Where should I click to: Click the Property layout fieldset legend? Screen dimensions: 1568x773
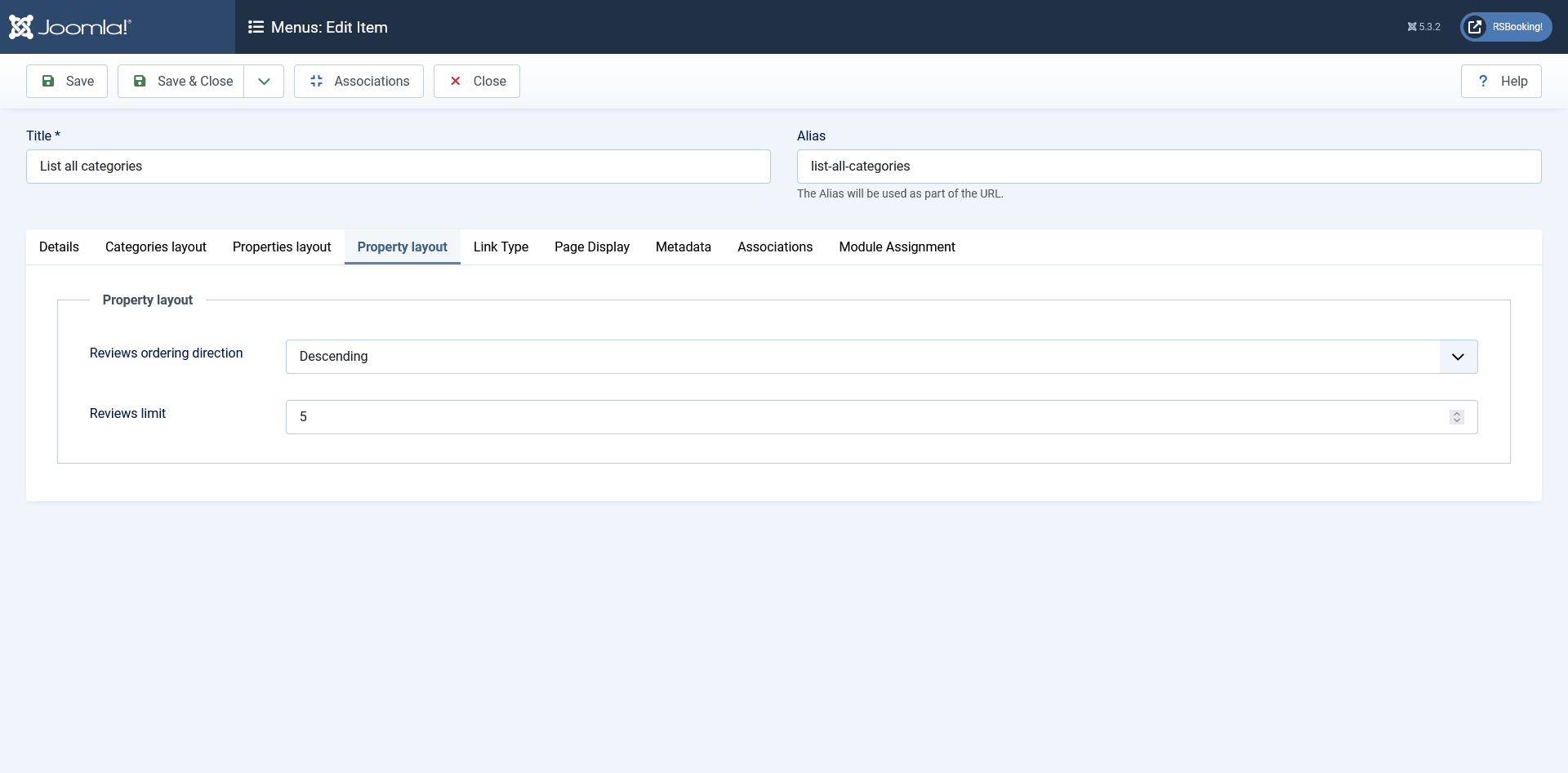click(148, 300)
